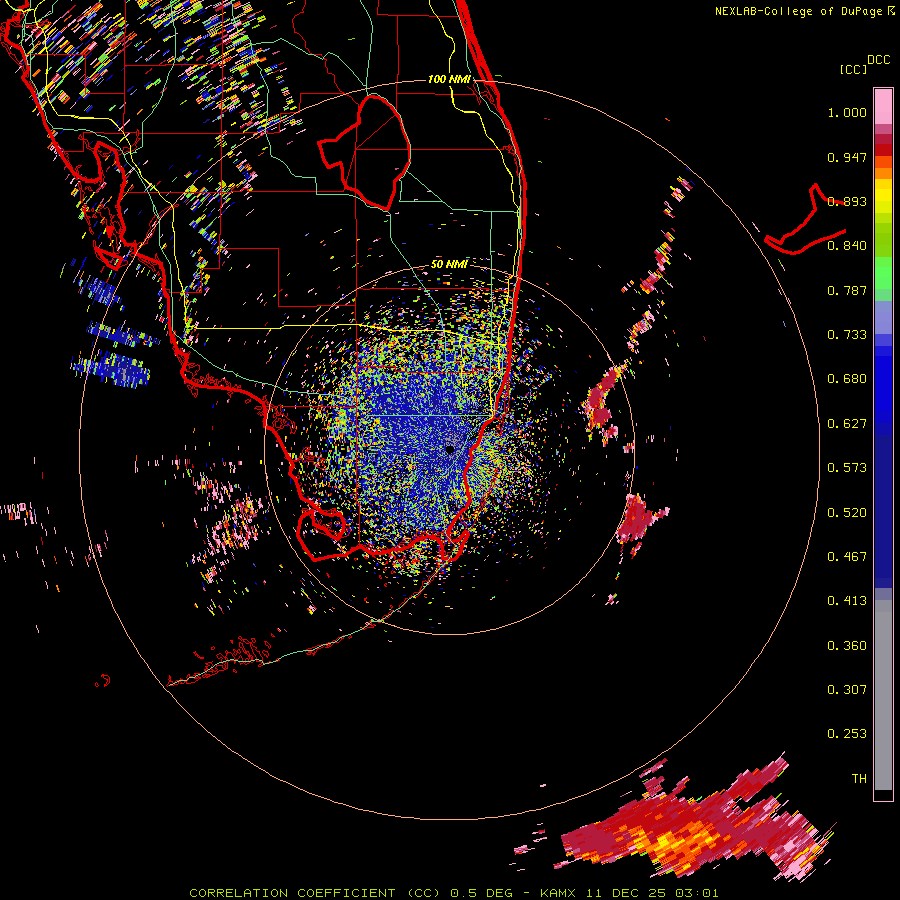Viewport: 900px width, 900px height.
Task: Select the 0.947 scale value
Action: click(x=847, y=157)
